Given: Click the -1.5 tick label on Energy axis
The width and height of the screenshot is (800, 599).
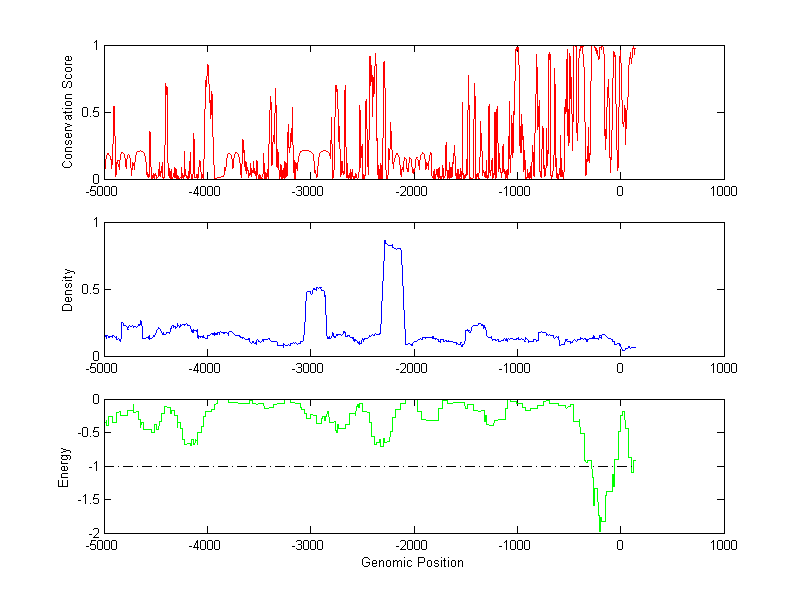Looking at the screenshot, I should click(x=88, y=500).
